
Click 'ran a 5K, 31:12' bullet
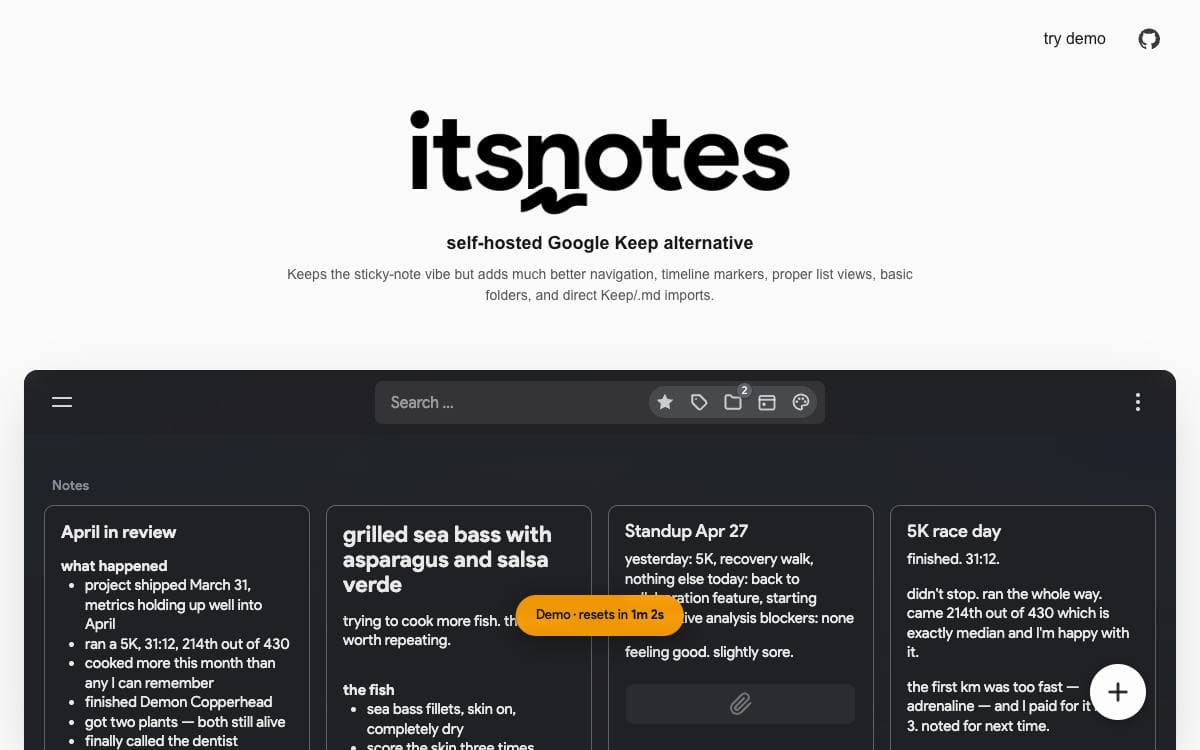pos(187,644)
